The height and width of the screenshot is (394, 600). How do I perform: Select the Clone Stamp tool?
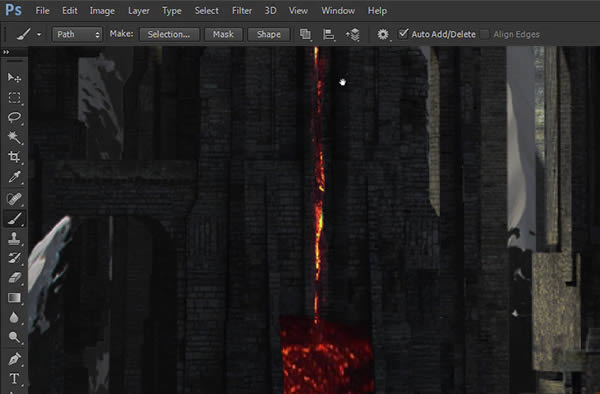14,238
